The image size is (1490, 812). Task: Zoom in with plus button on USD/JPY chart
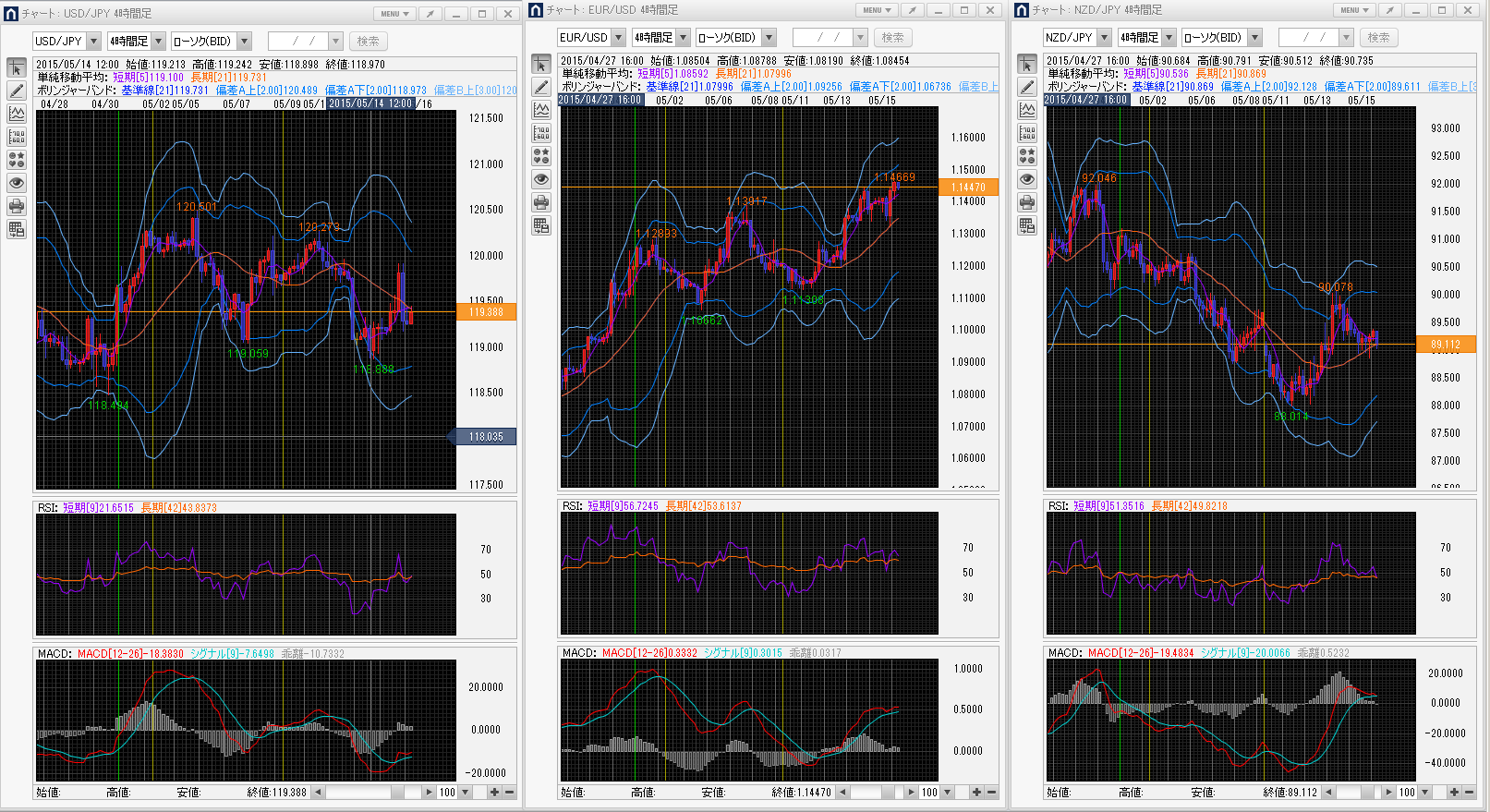point(494,792)
